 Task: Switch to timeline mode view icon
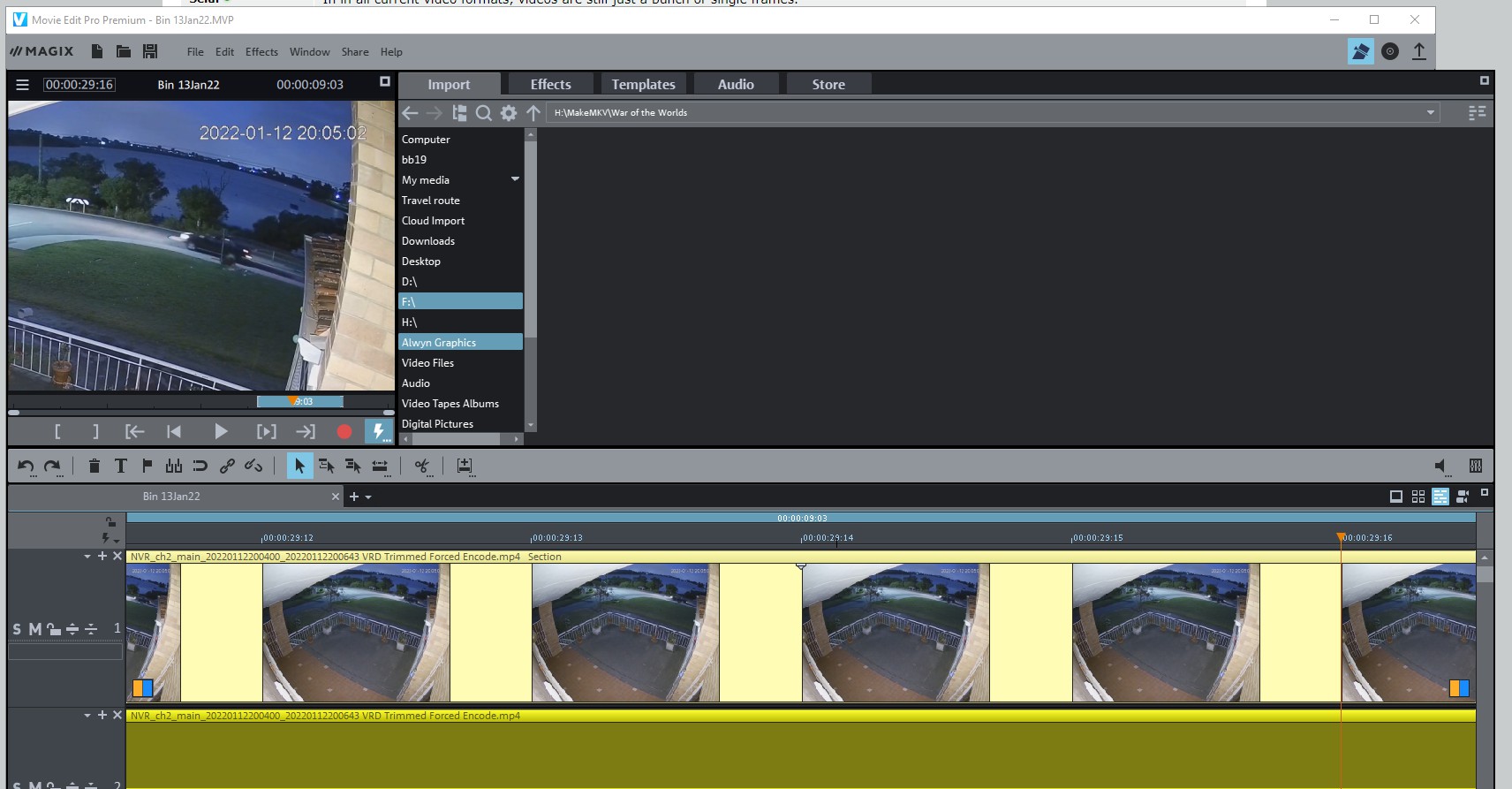coord(1440,497)
